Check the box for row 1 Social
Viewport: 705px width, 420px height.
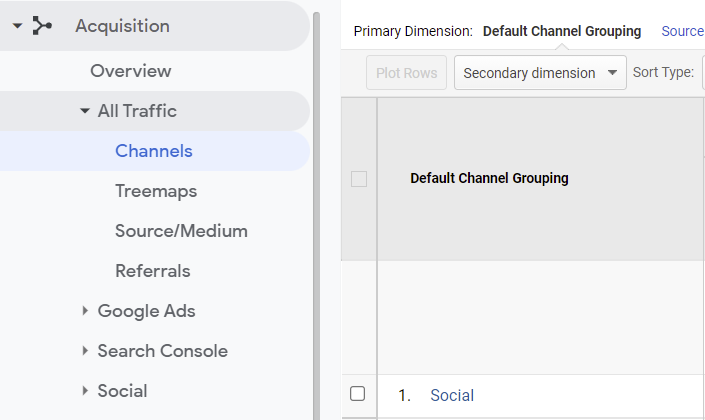[358, 394]
